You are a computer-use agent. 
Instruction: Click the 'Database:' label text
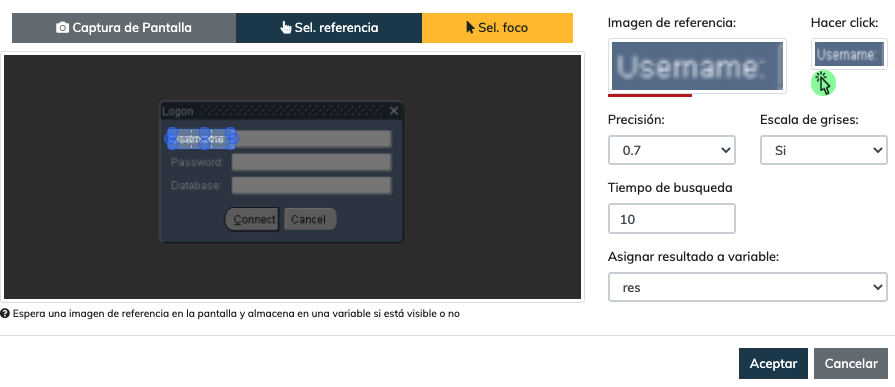click(x=196, y=186)
